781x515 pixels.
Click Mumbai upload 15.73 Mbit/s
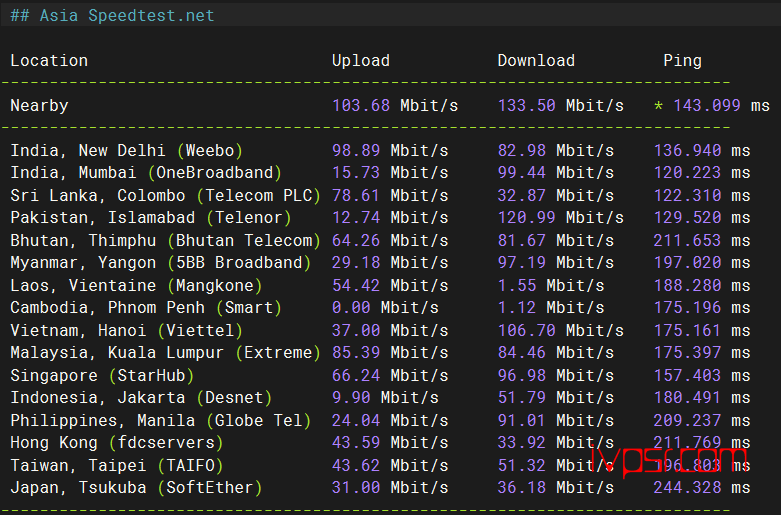390,173
